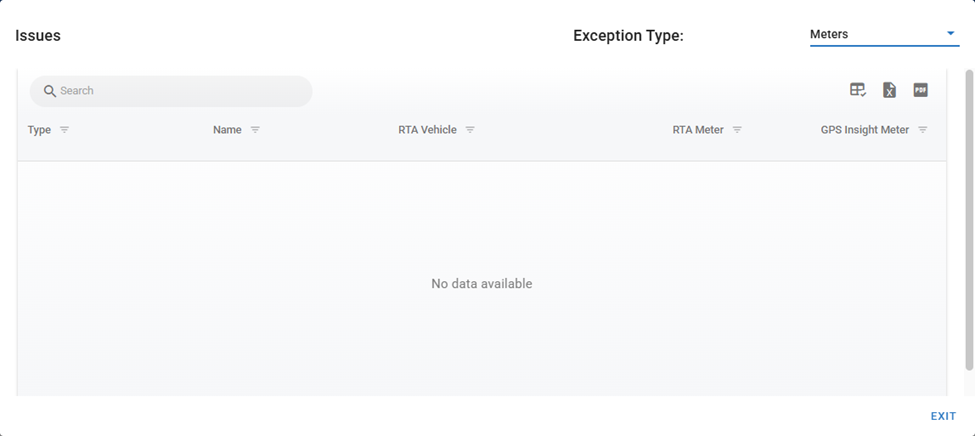
Task: Sort by RTA Meter column header
Action: (698, 130)
